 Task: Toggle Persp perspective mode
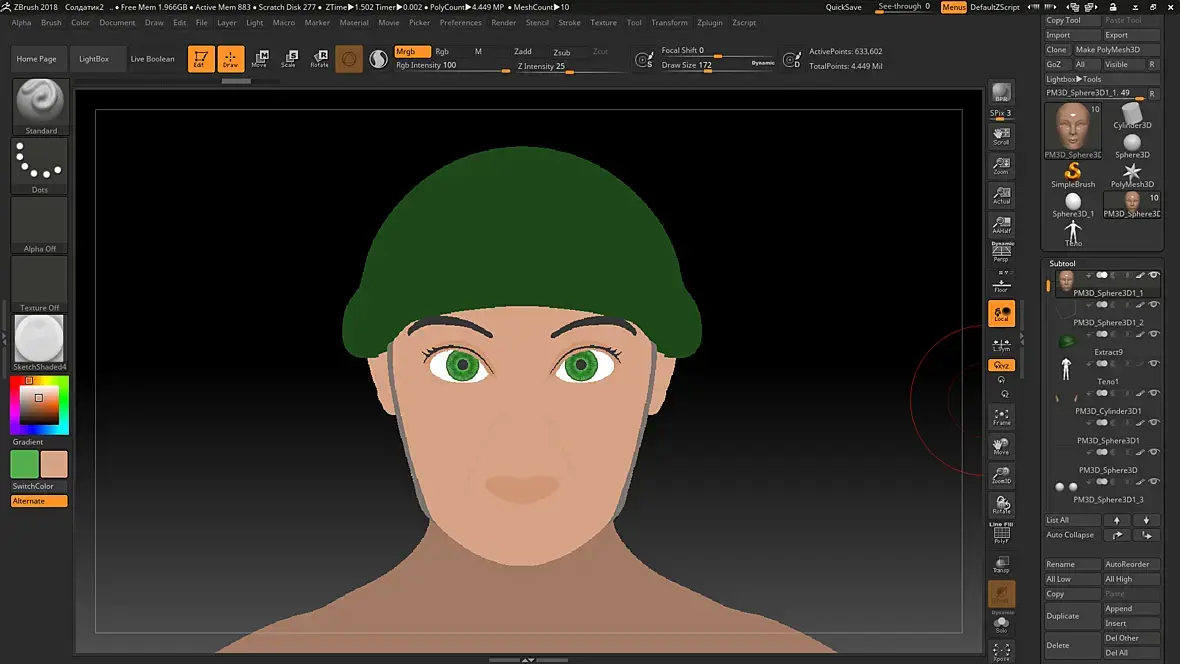(1001, 253)
